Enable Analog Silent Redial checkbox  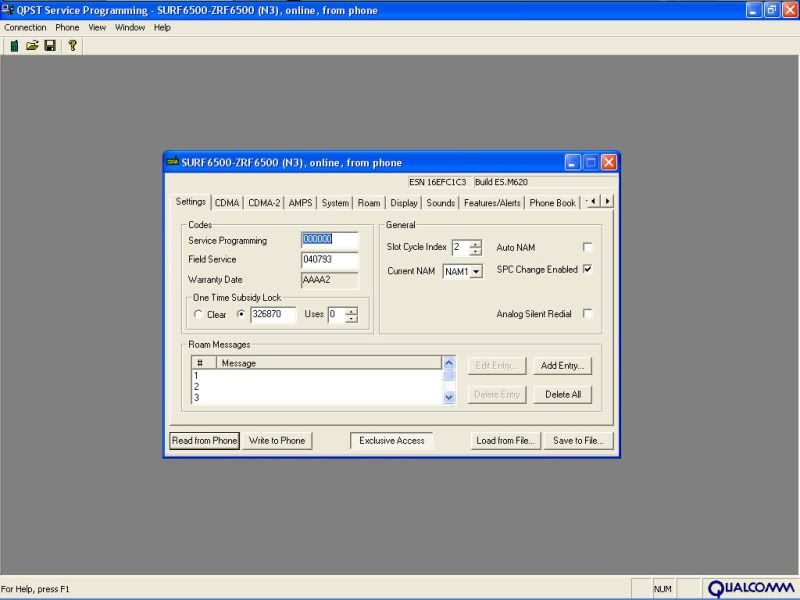[587, 313]
